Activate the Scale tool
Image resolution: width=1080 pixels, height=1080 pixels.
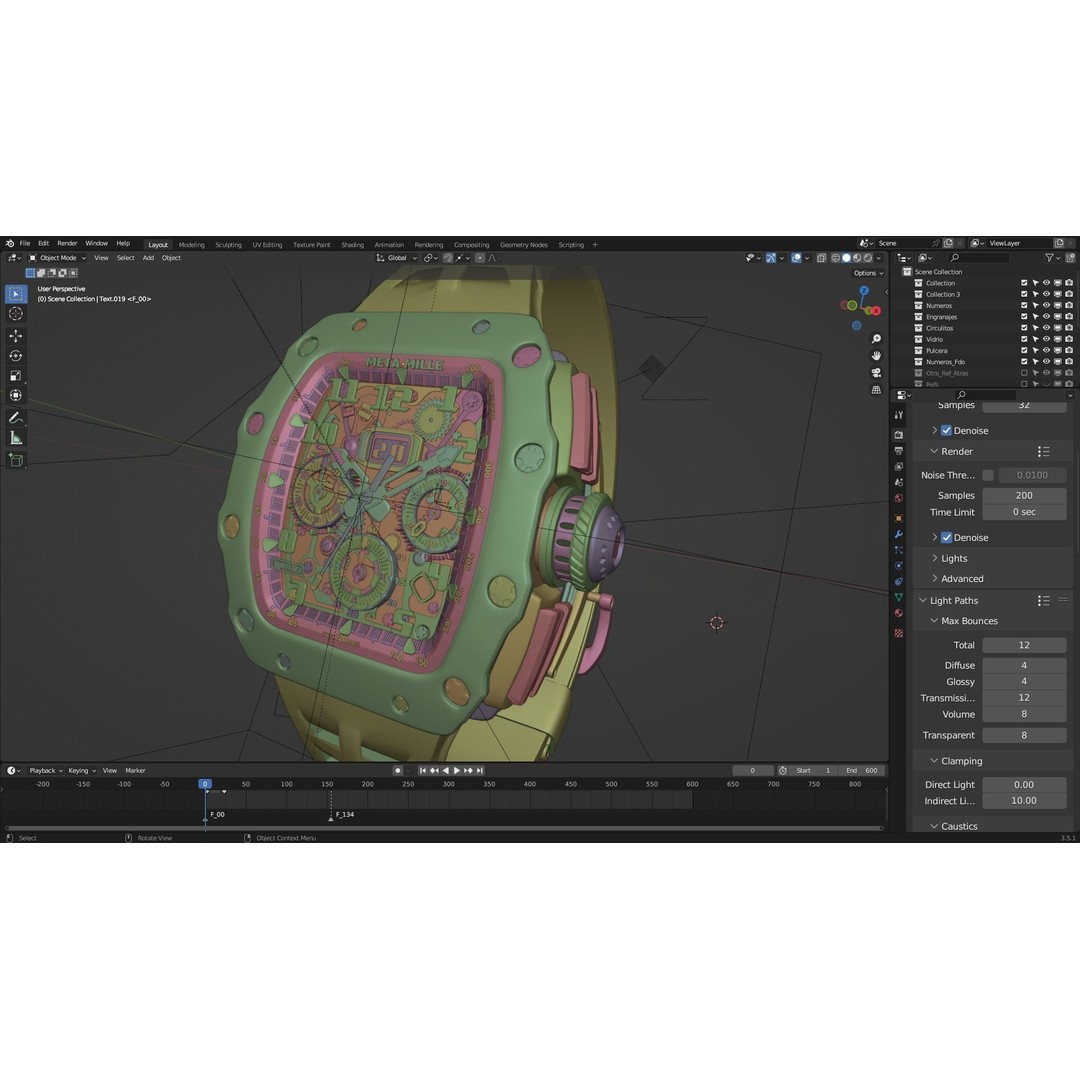pos(16,374)
